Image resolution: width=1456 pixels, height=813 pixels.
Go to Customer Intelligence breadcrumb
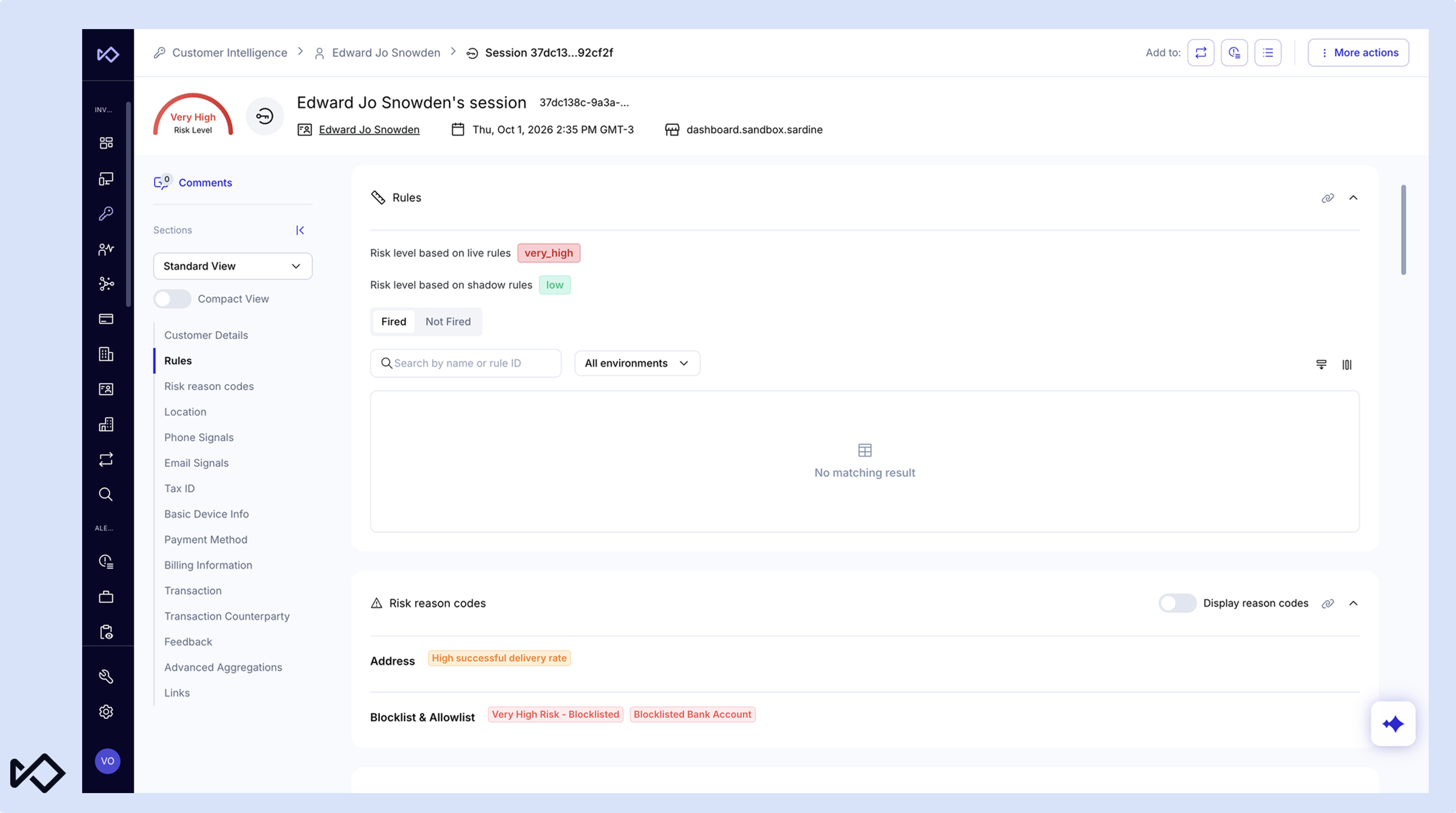[229, 53]
